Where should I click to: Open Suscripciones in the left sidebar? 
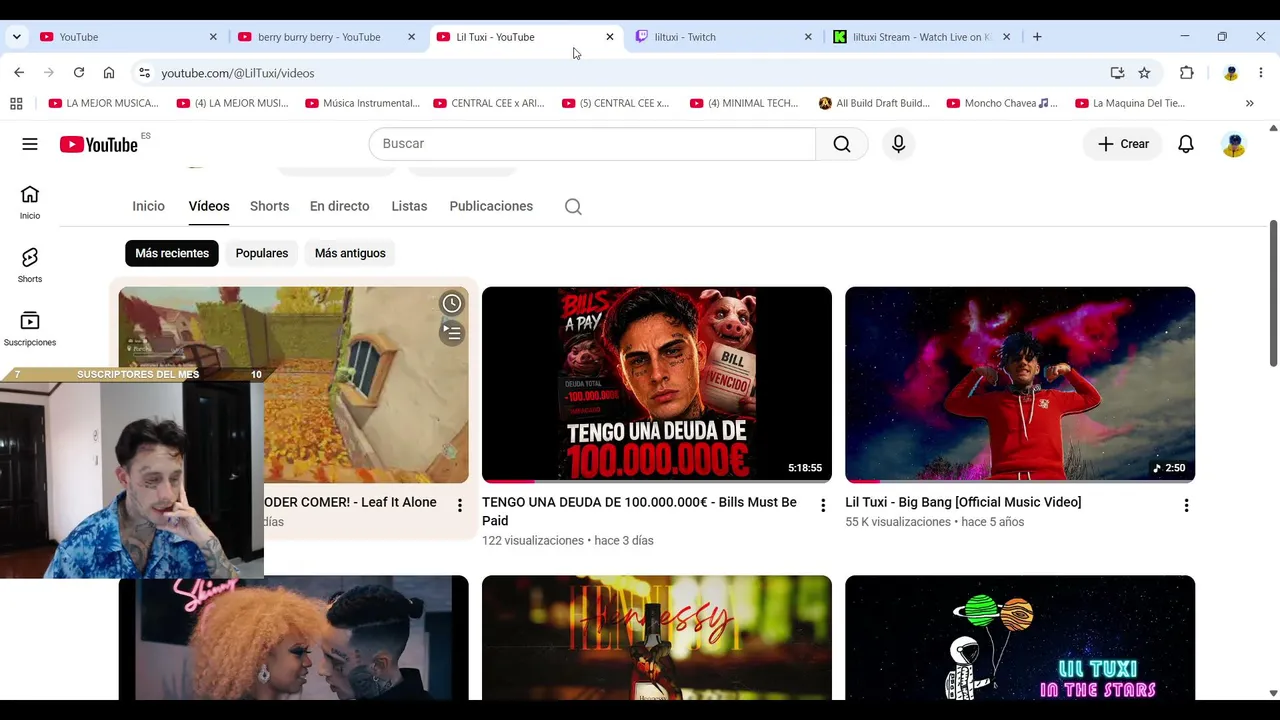coord(30,329)
